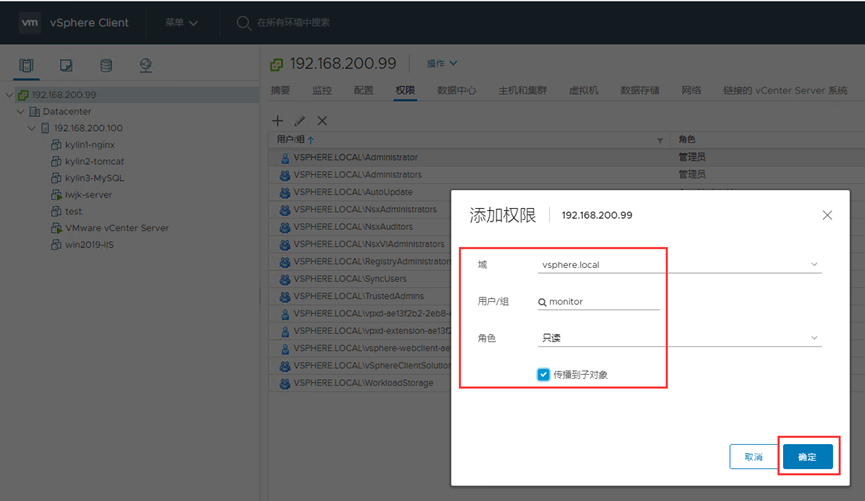Open the domain dropdown showing vsphere.local

coord(680,265)
